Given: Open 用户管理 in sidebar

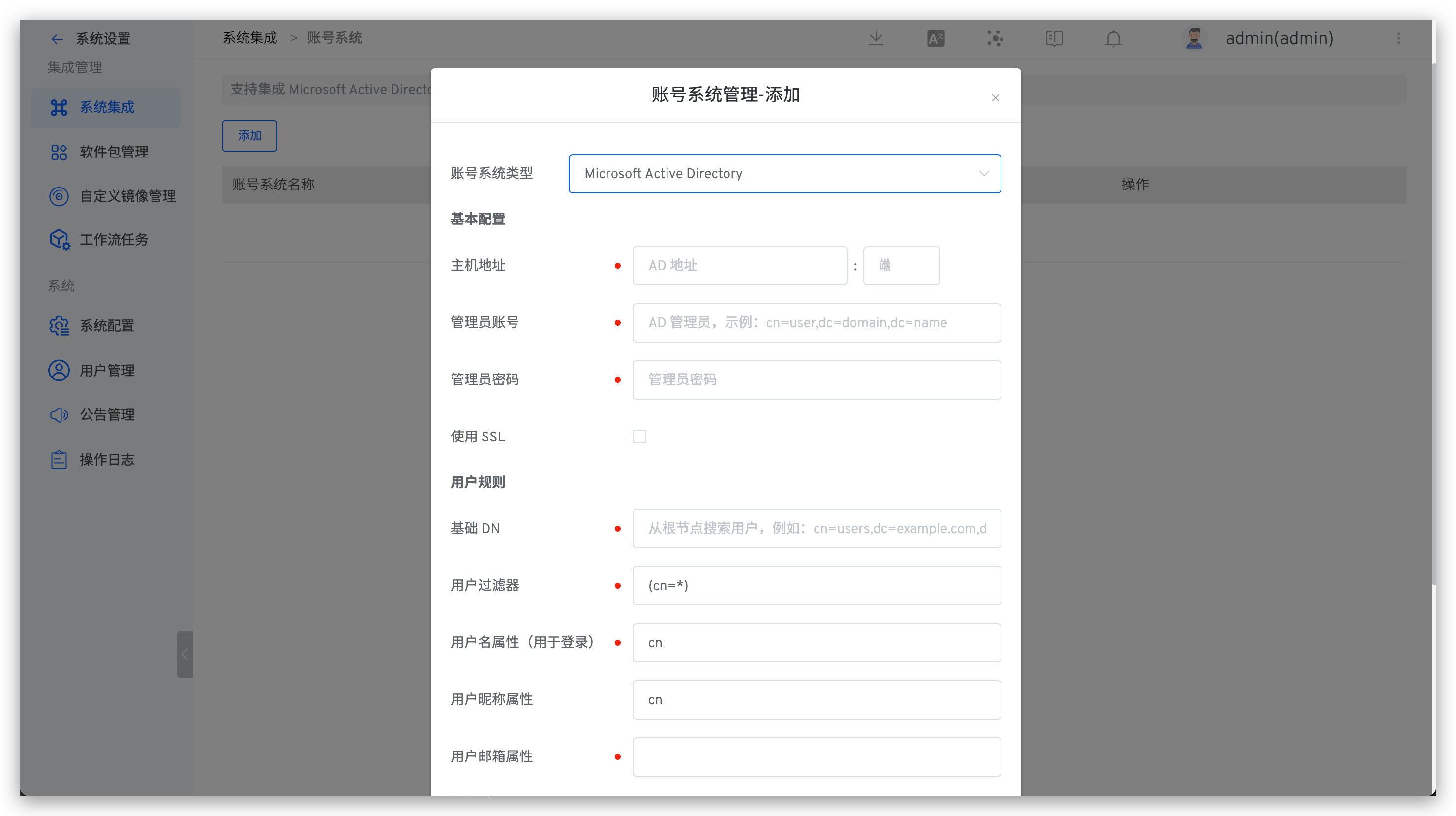Looking at the screenshot, I should pyautogui.click(x=107, y=371).
